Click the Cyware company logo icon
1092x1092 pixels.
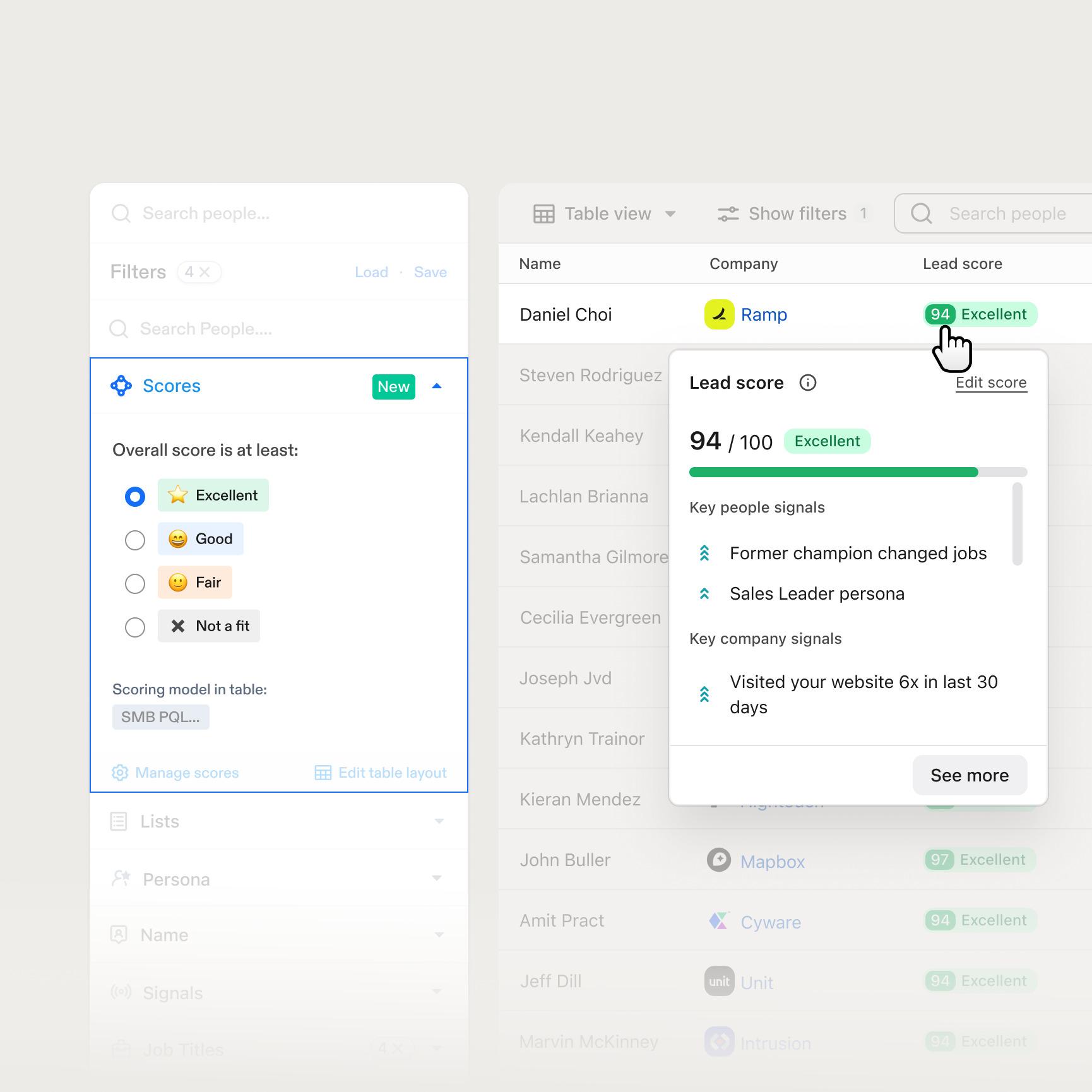coord(718,921)
